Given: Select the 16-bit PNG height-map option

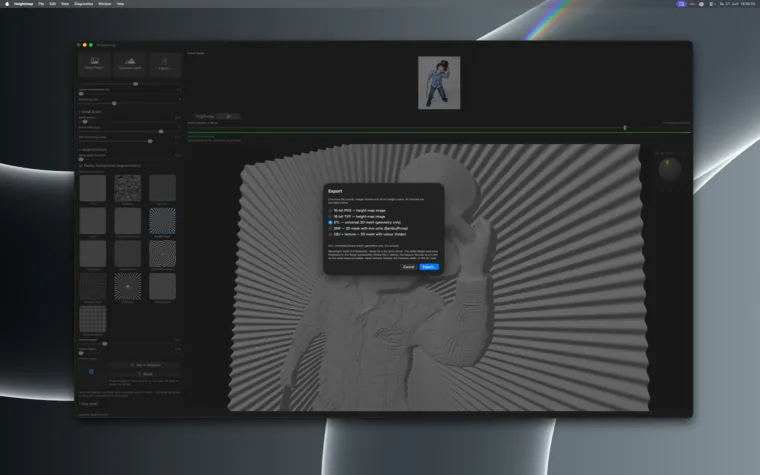Looking at the screenshot, I should pyautogui.click(x=357, y=211).
